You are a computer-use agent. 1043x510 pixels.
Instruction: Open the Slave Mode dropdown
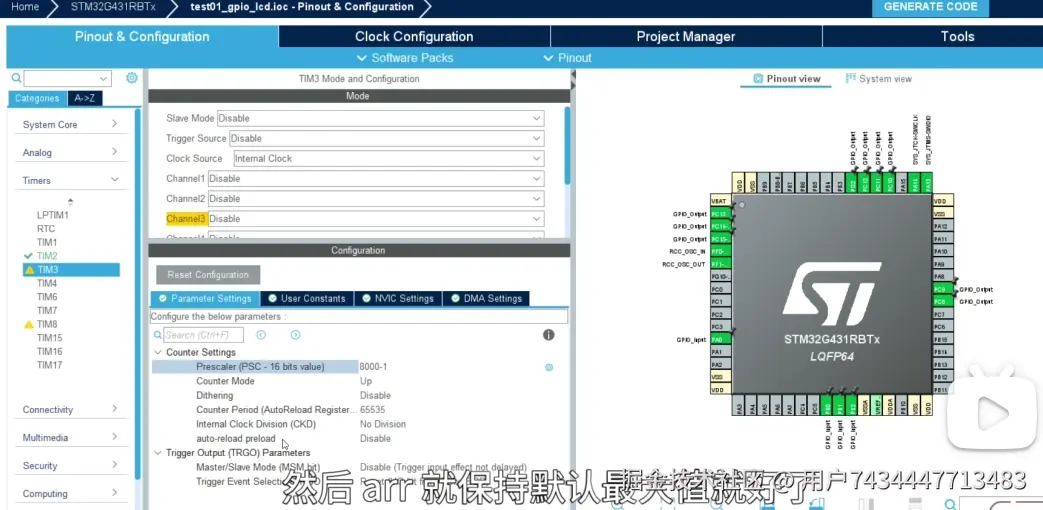pos(380,118)
